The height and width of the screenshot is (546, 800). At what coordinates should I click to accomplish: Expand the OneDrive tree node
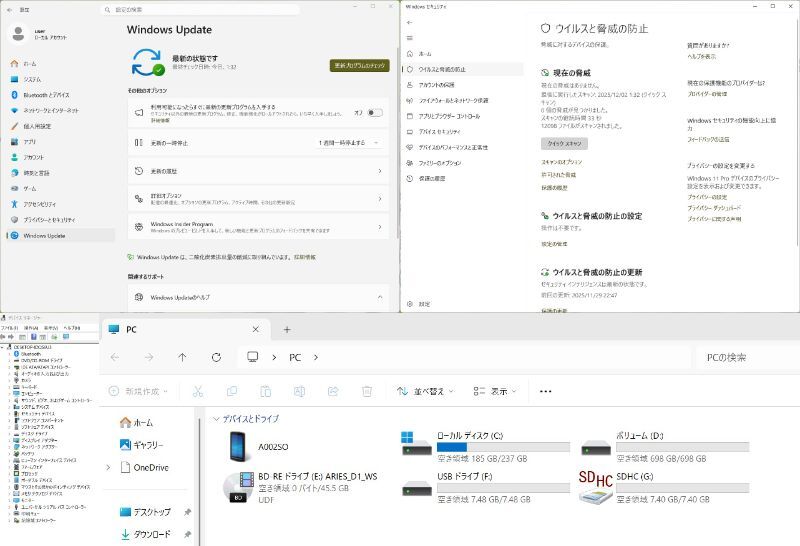pyautogui.click(x=108, y=467)
